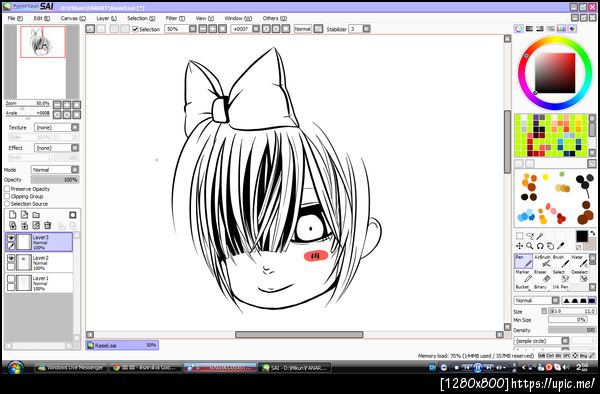This screenshot has width=600, height=394.
Task: Hide Layer 3 using its eye icon
Action: (x=11, y=238)
